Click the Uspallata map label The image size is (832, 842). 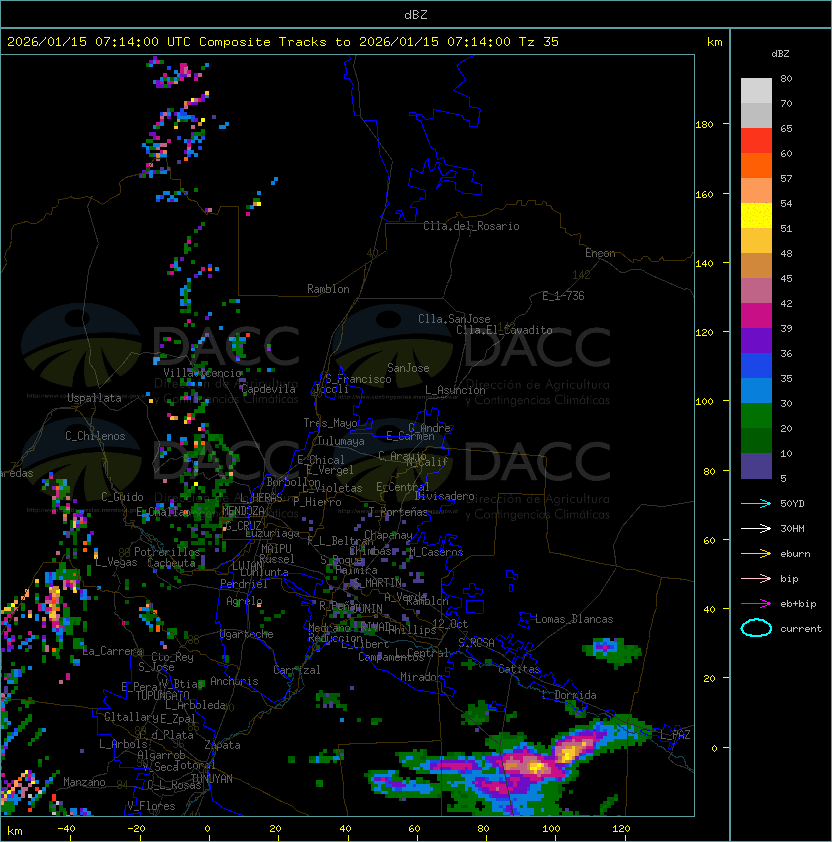tap(94, 398)
